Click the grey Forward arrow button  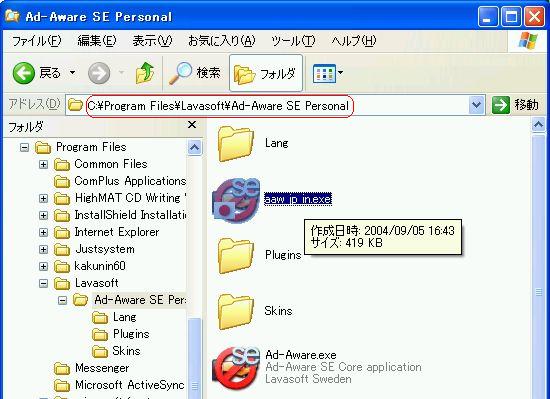[99, 73]
